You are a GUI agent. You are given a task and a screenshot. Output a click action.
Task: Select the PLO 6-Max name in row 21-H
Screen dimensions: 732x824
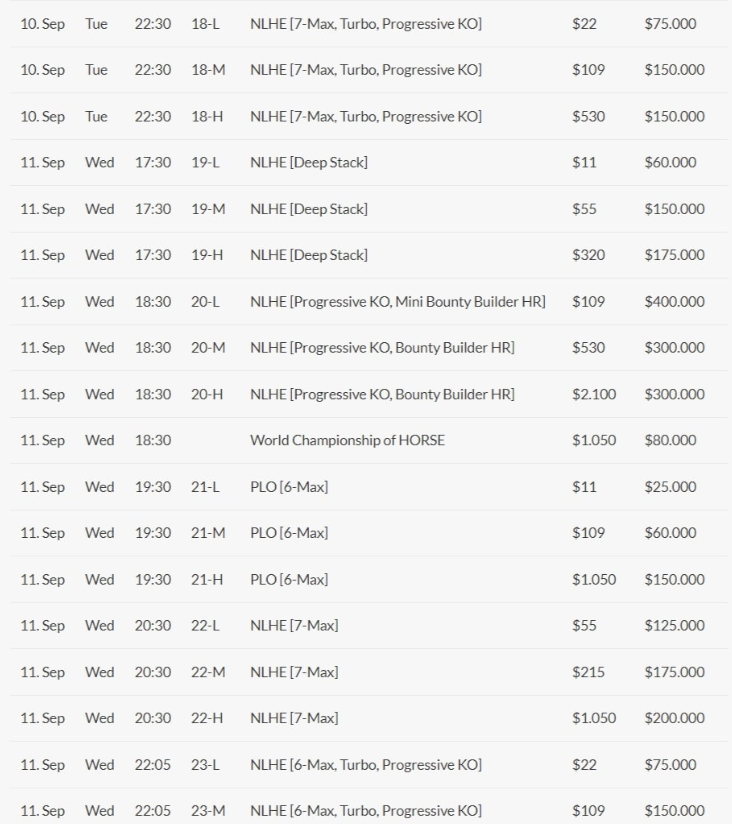click(288, 579)
